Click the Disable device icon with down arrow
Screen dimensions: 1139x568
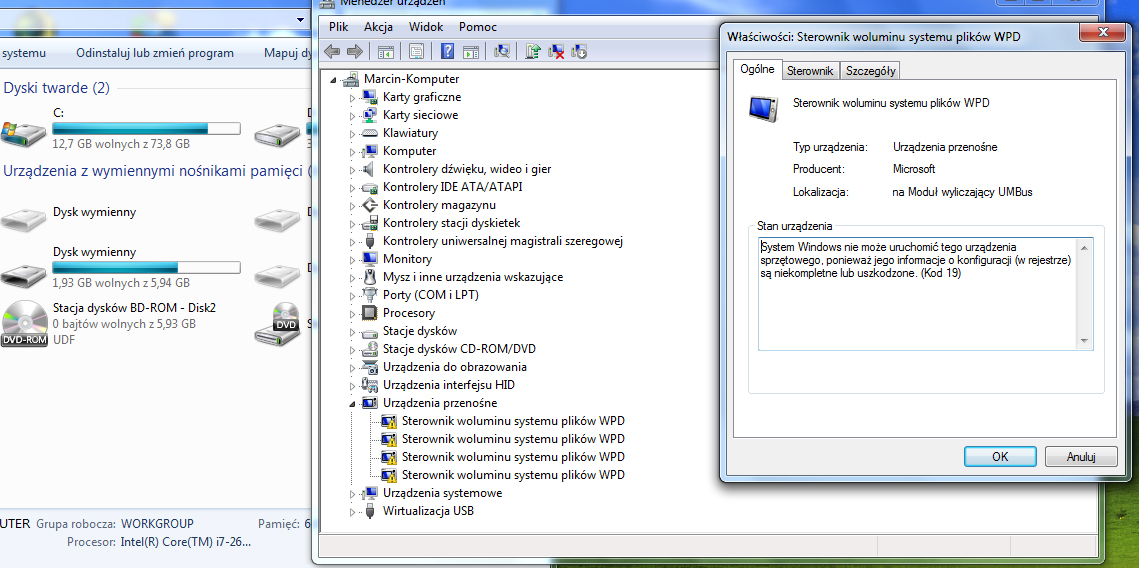click(x=579, y=52)
